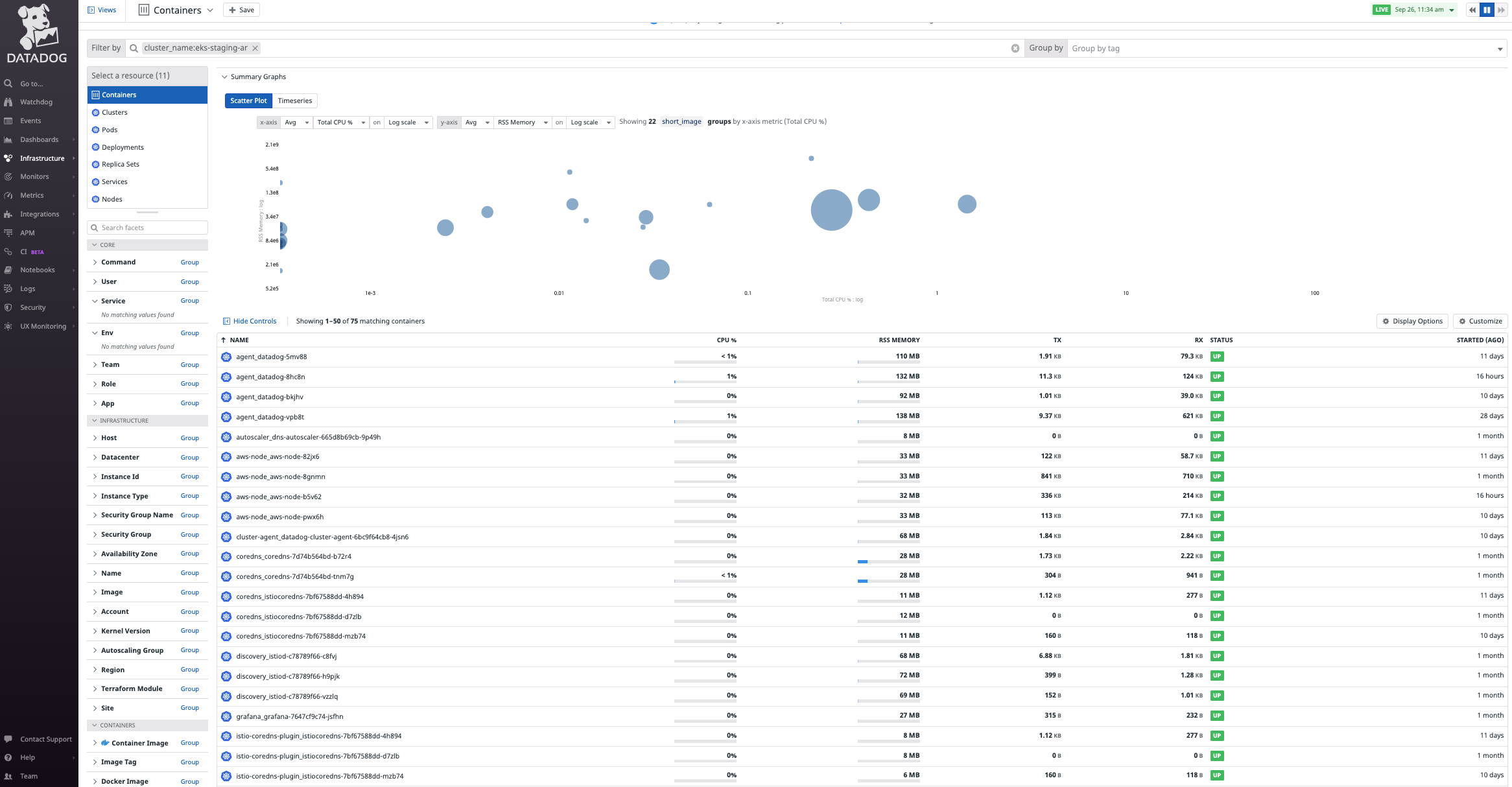Select Nodes resource
Image resolution: width=1512 pixels, height=787 pixels.
point(147,199)
